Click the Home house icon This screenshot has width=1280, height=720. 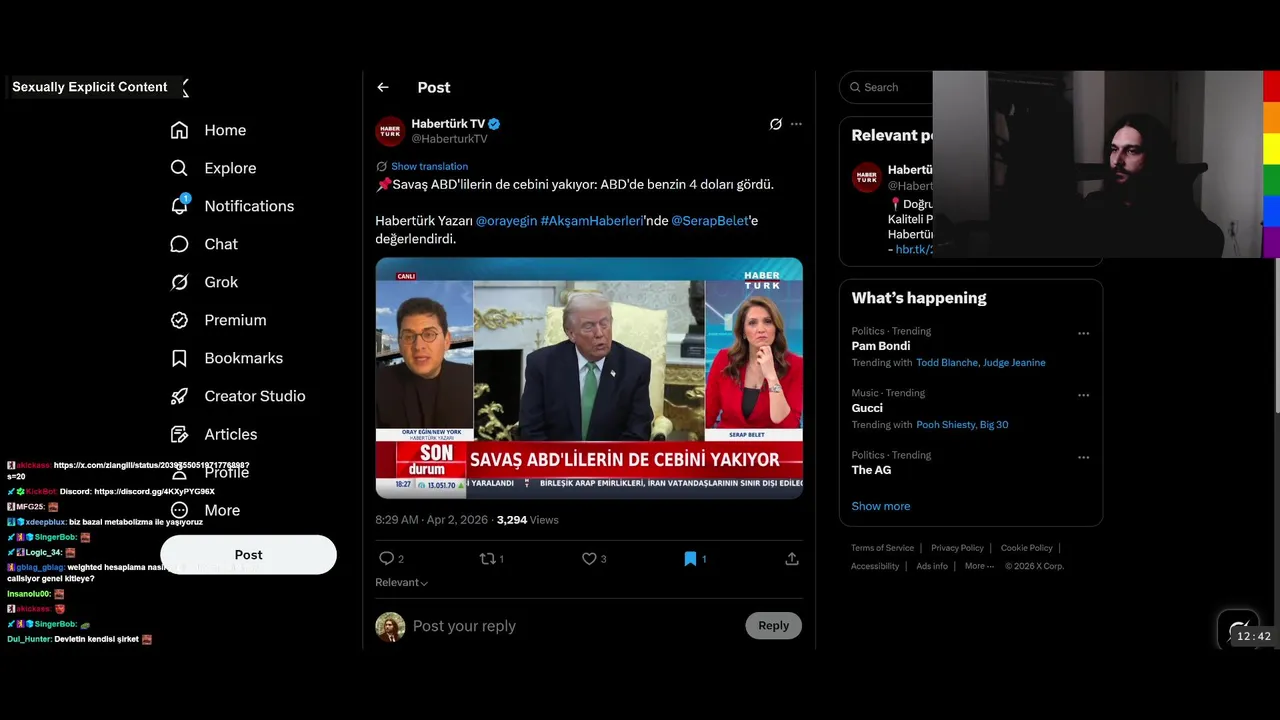coord(179,130)
